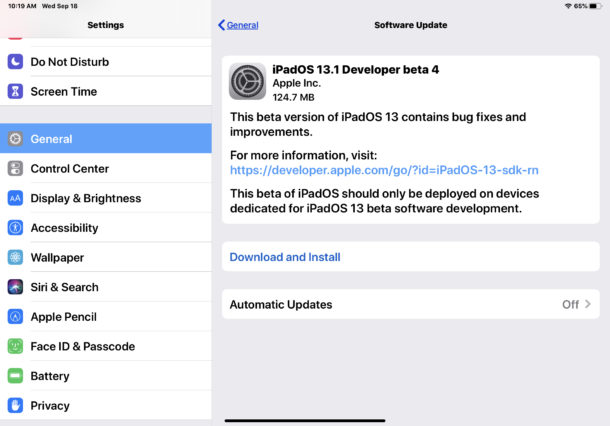Open Screen Time settings
Screen dimensions: 610x426
[106, 91]
